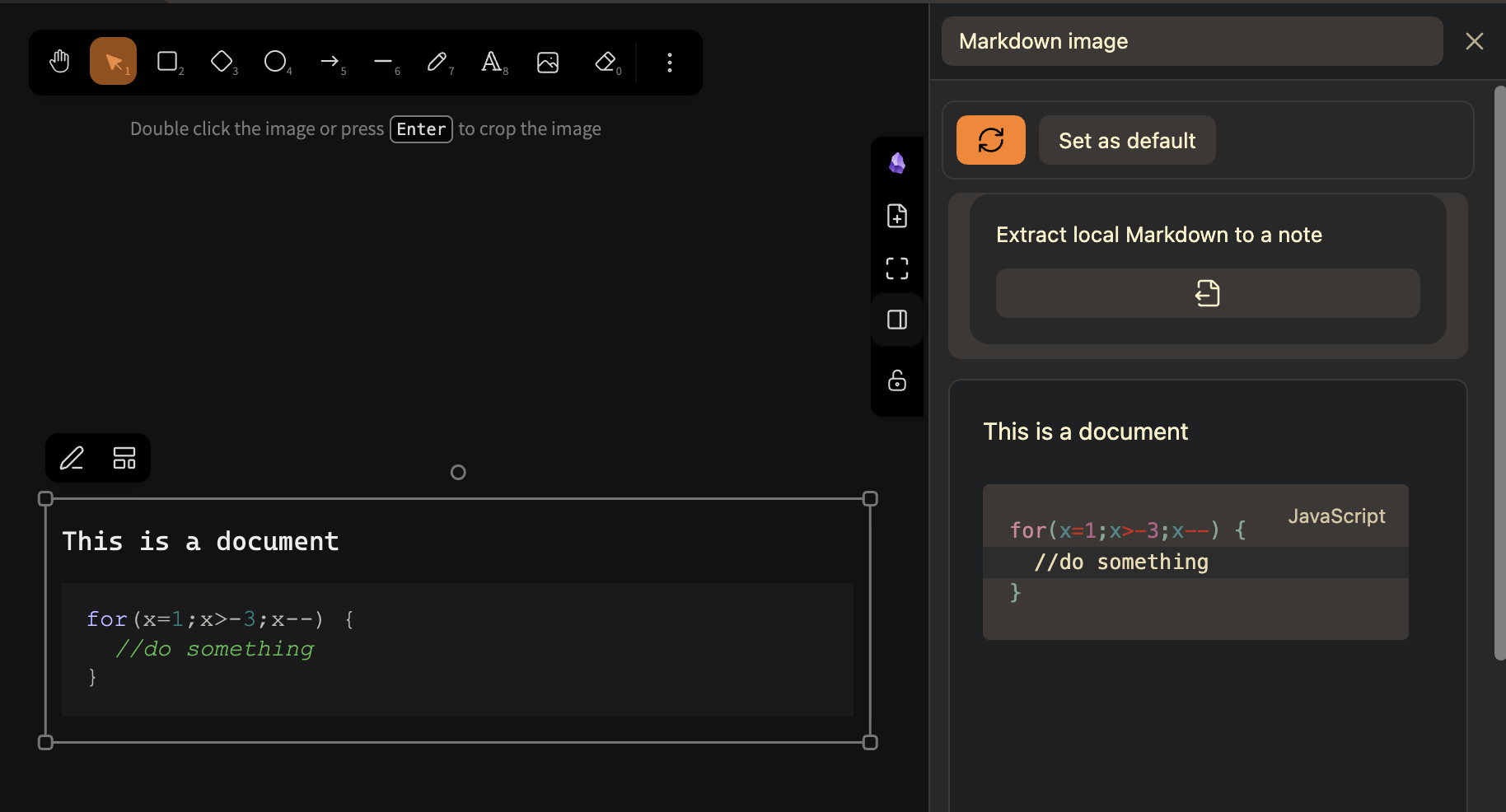Image resolution: width=1506 pixels, height=812 pixels.
Task: Click the rotation handle above image
Action: pos(458,472)
